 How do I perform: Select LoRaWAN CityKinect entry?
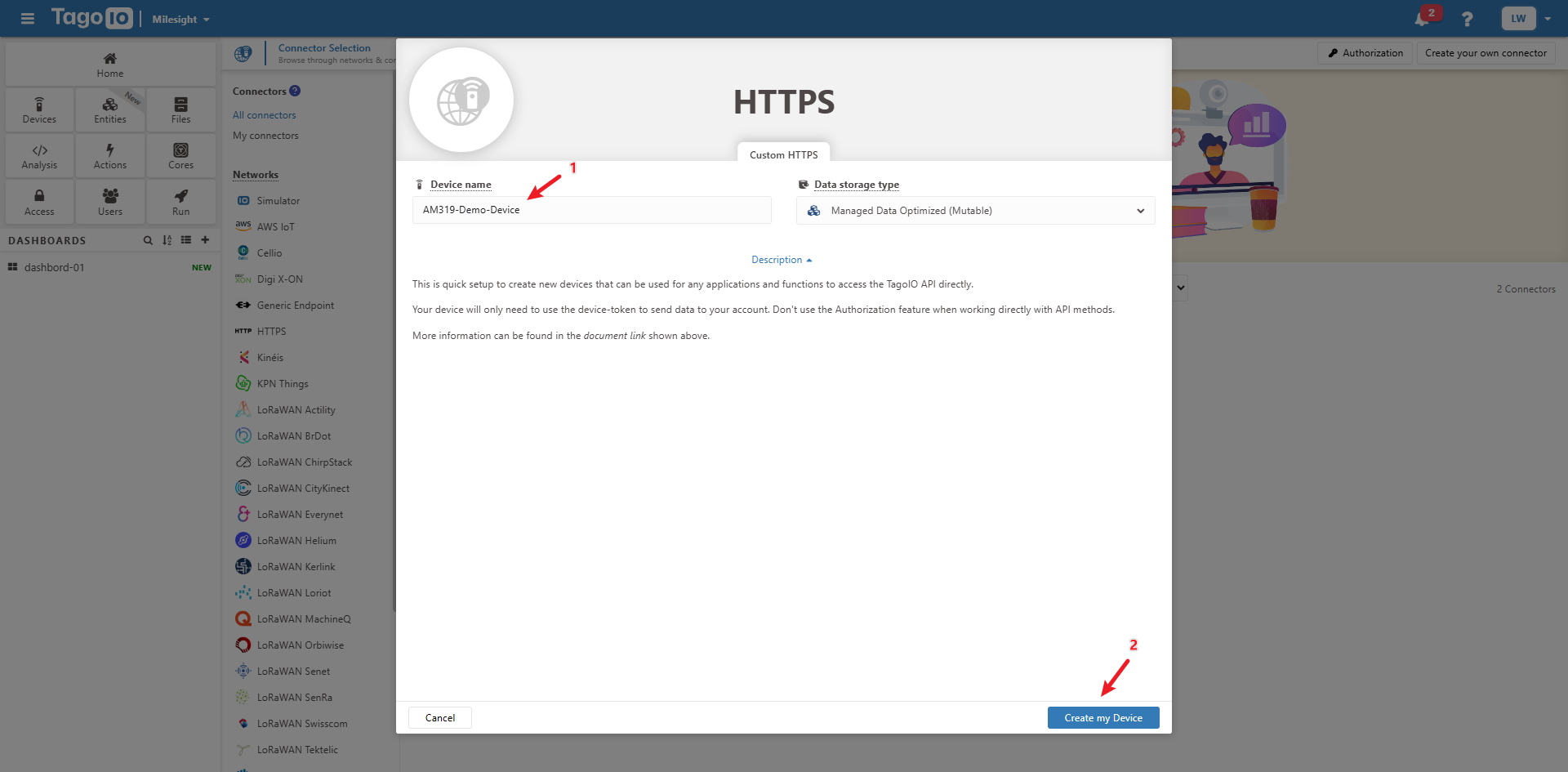tap(303, 489)
